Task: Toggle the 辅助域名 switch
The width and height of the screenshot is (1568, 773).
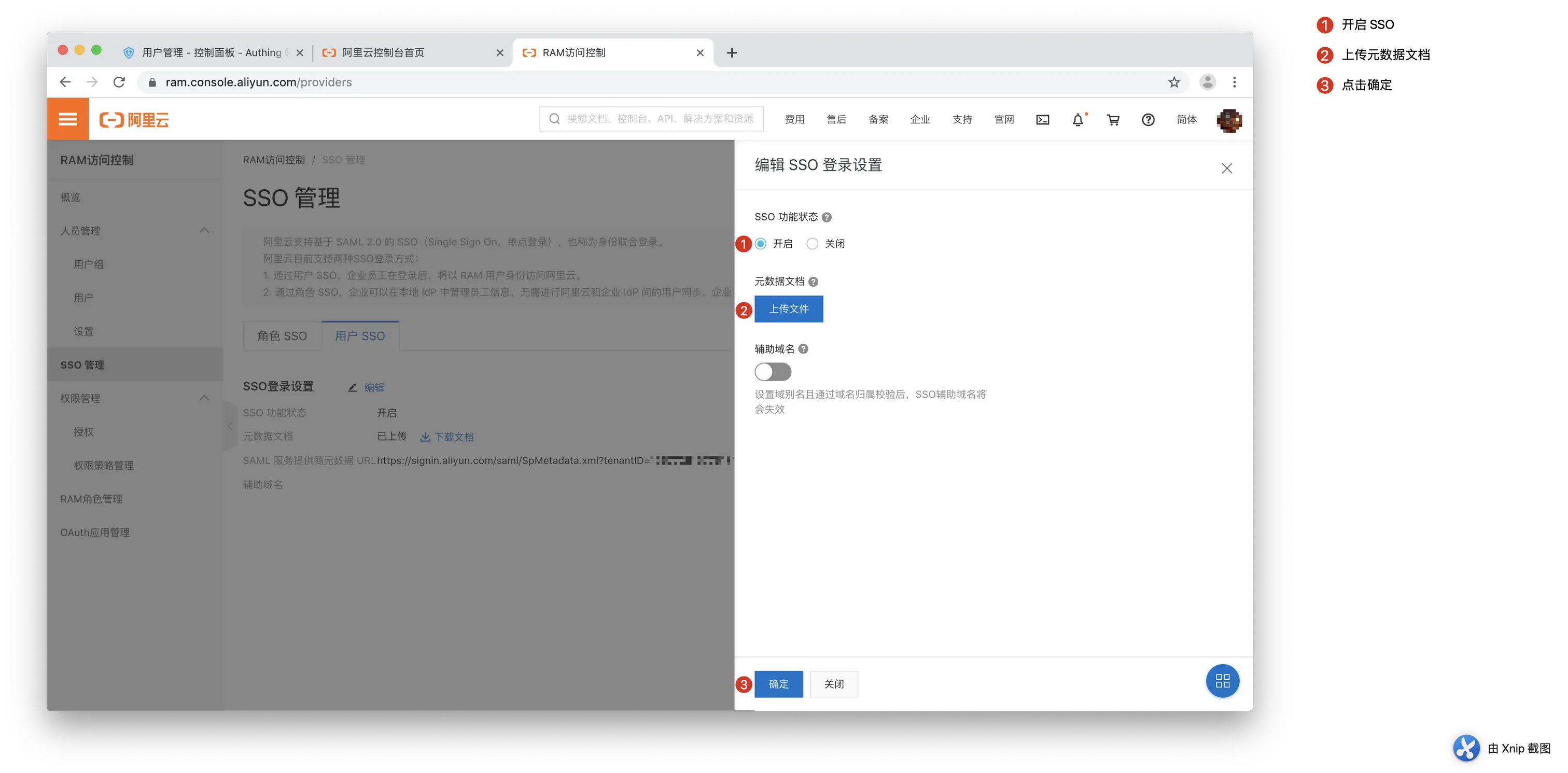Action: [x=773, y=372]
